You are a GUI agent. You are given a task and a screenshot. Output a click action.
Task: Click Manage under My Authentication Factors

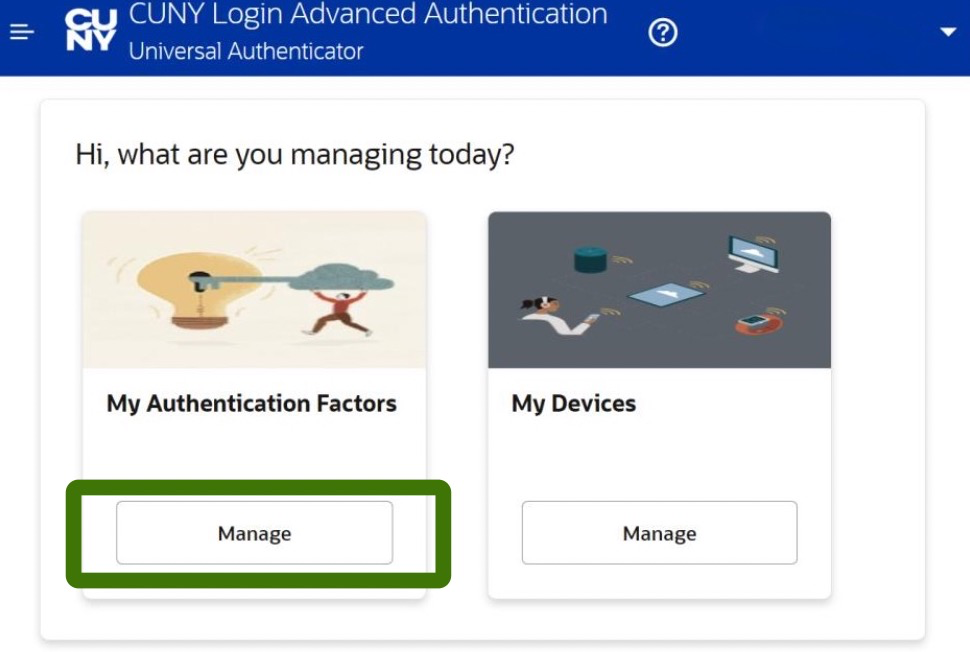(x=254, y=533)
